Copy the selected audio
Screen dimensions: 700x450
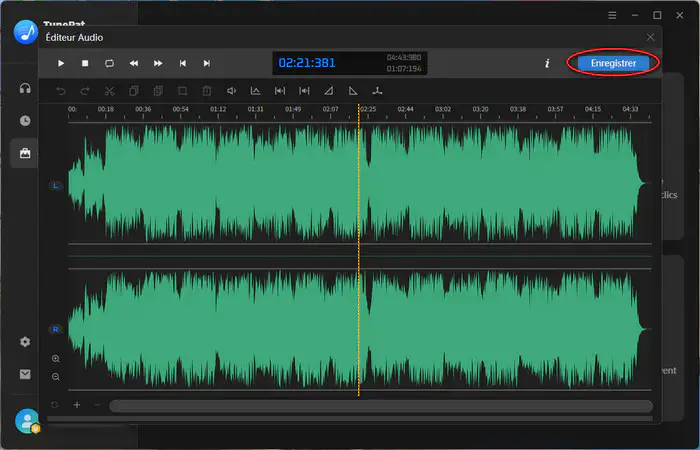pos(133,91)
